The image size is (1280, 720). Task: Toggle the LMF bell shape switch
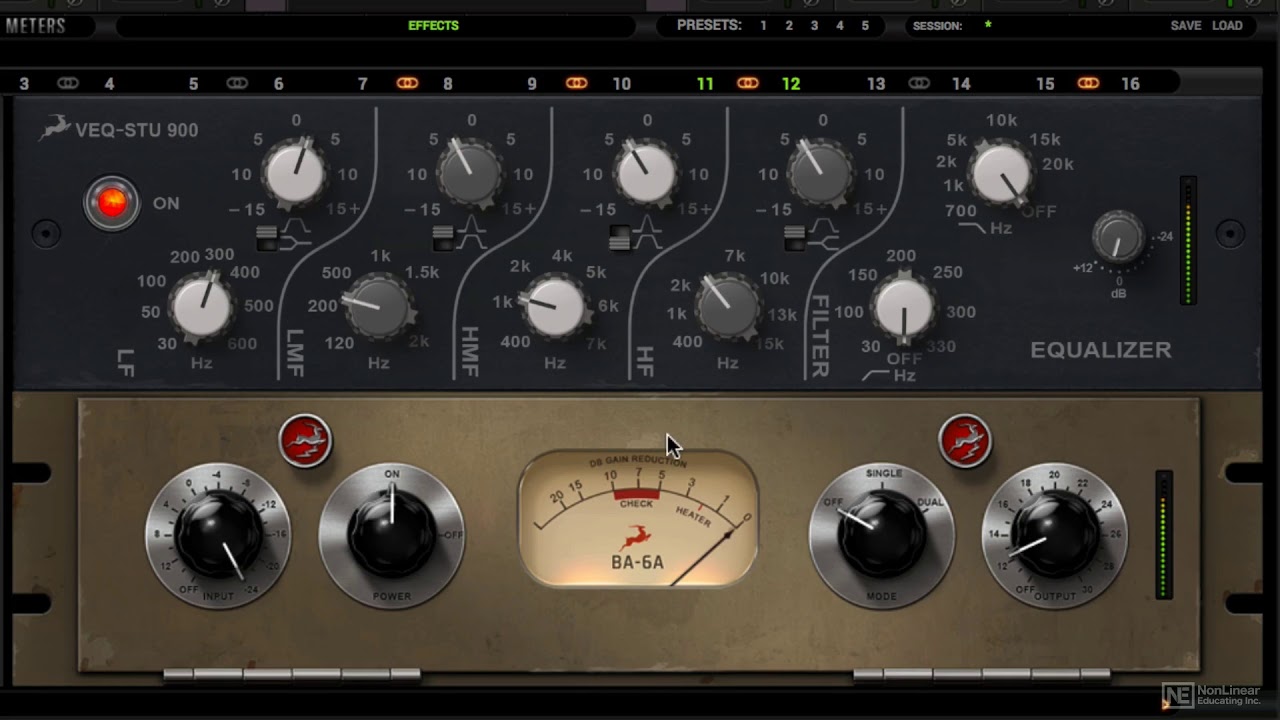tap(444, 238)
